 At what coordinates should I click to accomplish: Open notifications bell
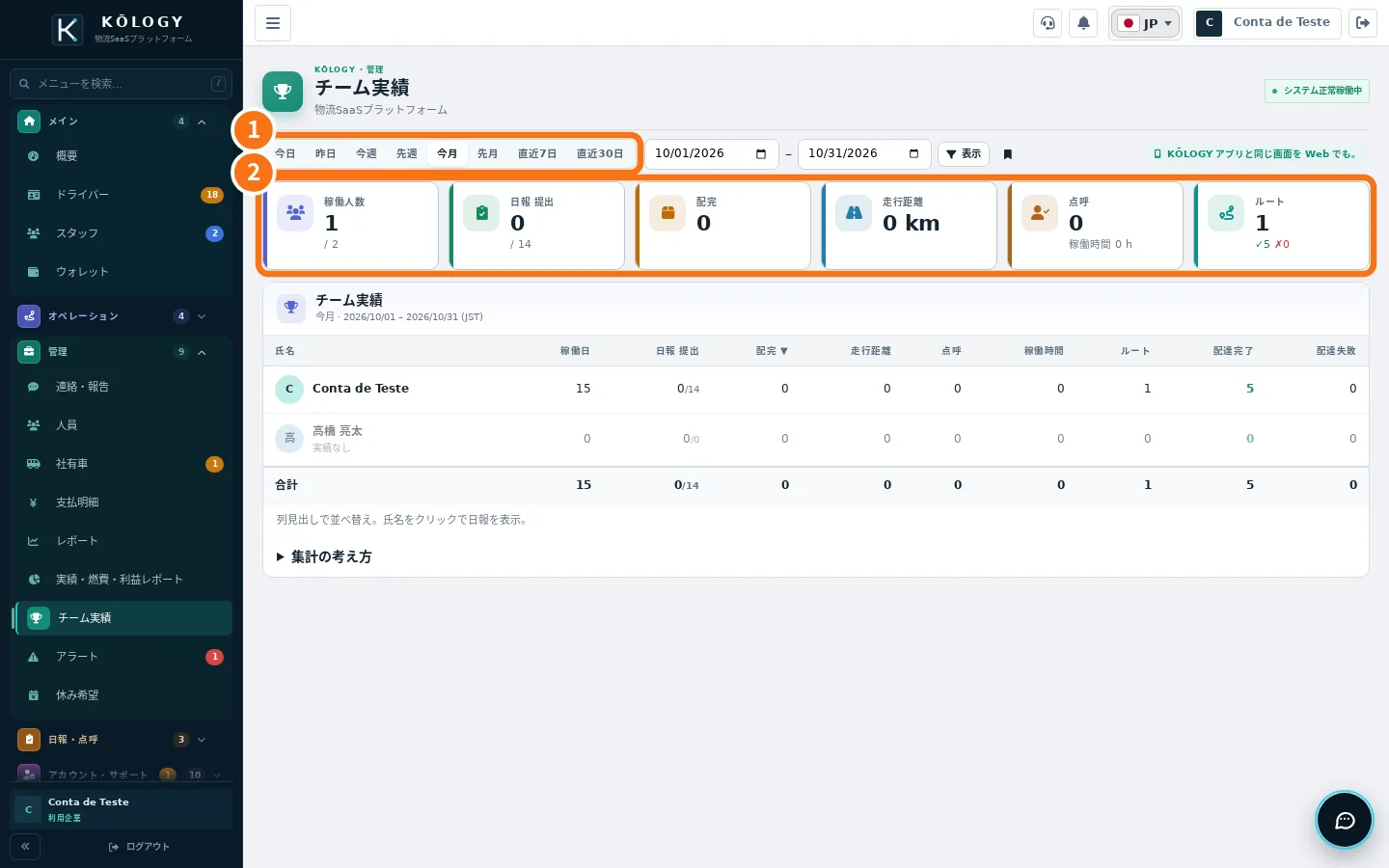(x=1083, y=23)
